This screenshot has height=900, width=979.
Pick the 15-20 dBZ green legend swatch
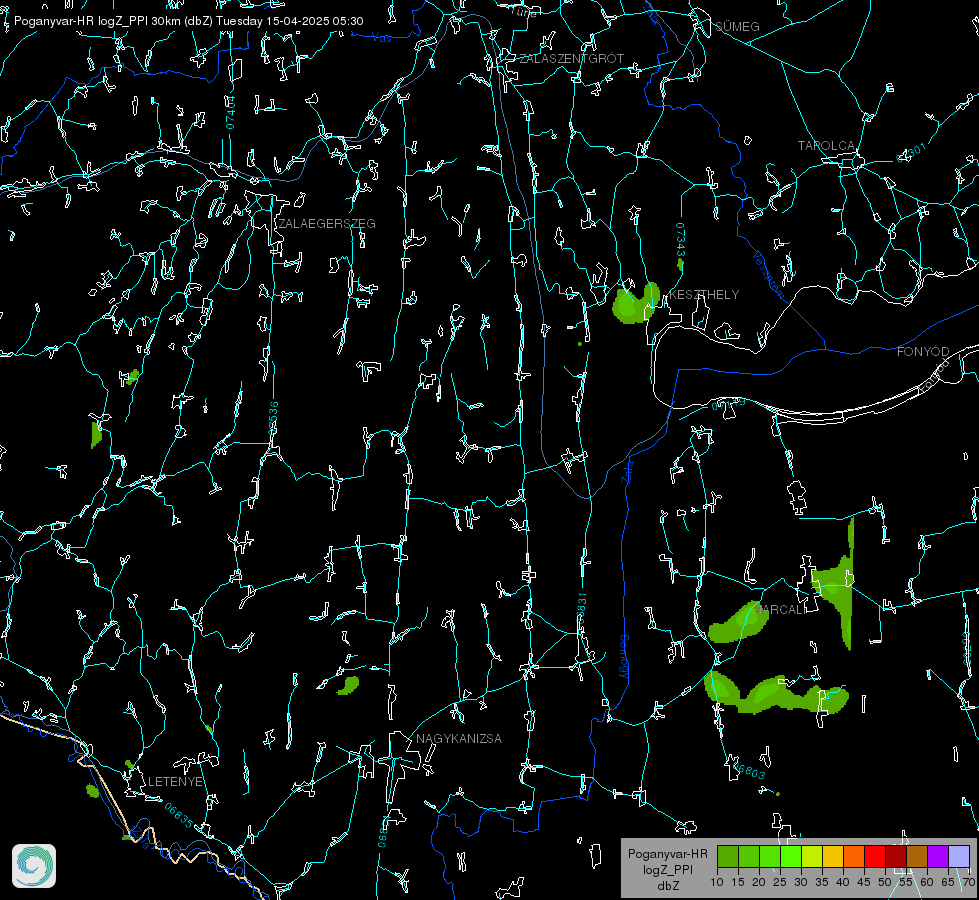click(x=749, y=856)
